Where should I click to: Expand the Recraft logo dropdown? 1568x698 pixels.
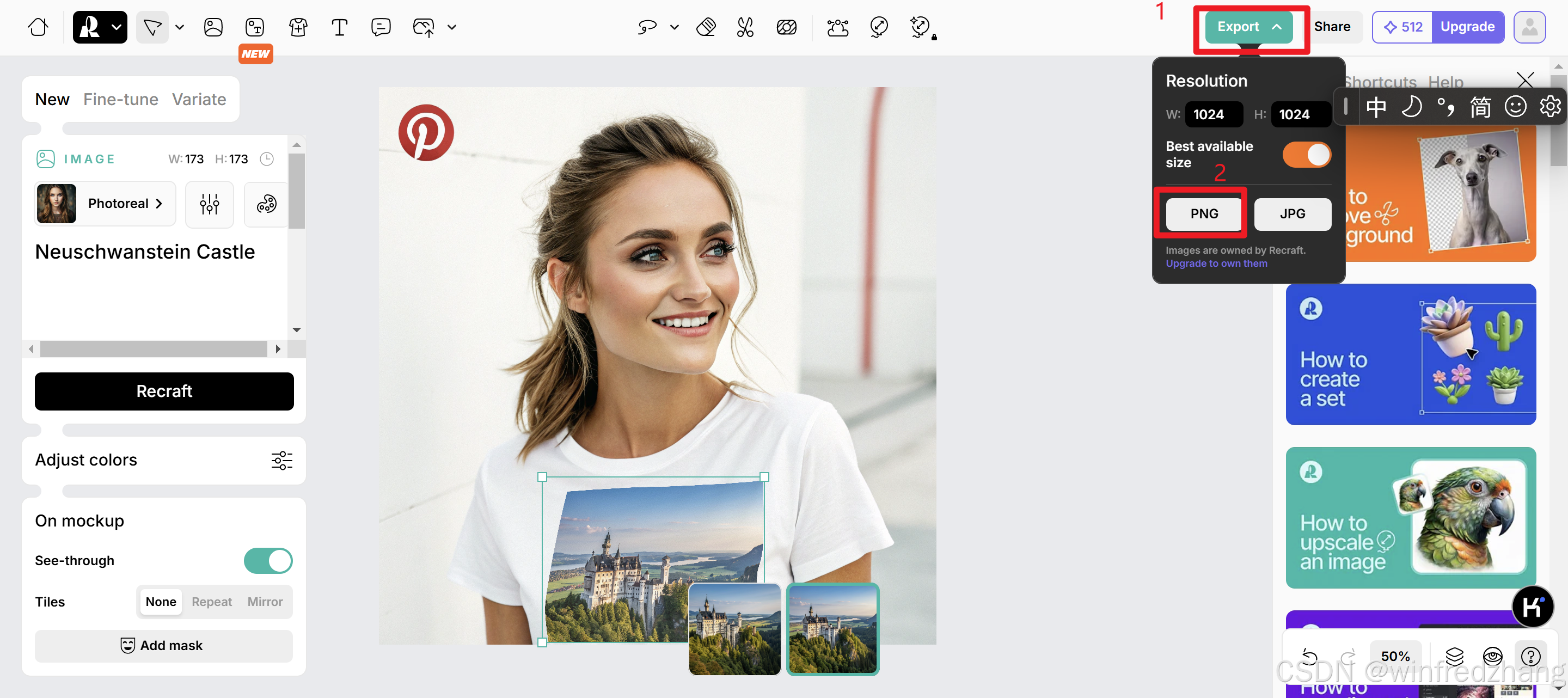coord(117,27)
